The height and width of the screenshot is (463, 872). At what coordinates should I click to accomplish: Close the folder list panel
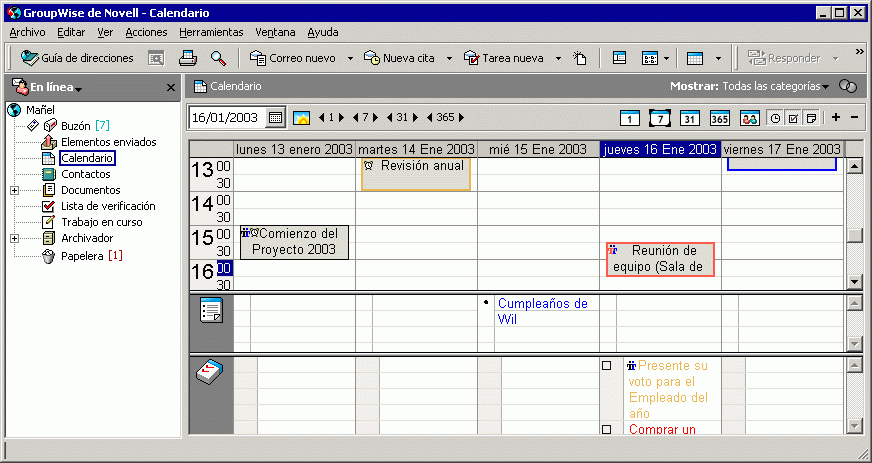tap(171, 88)
